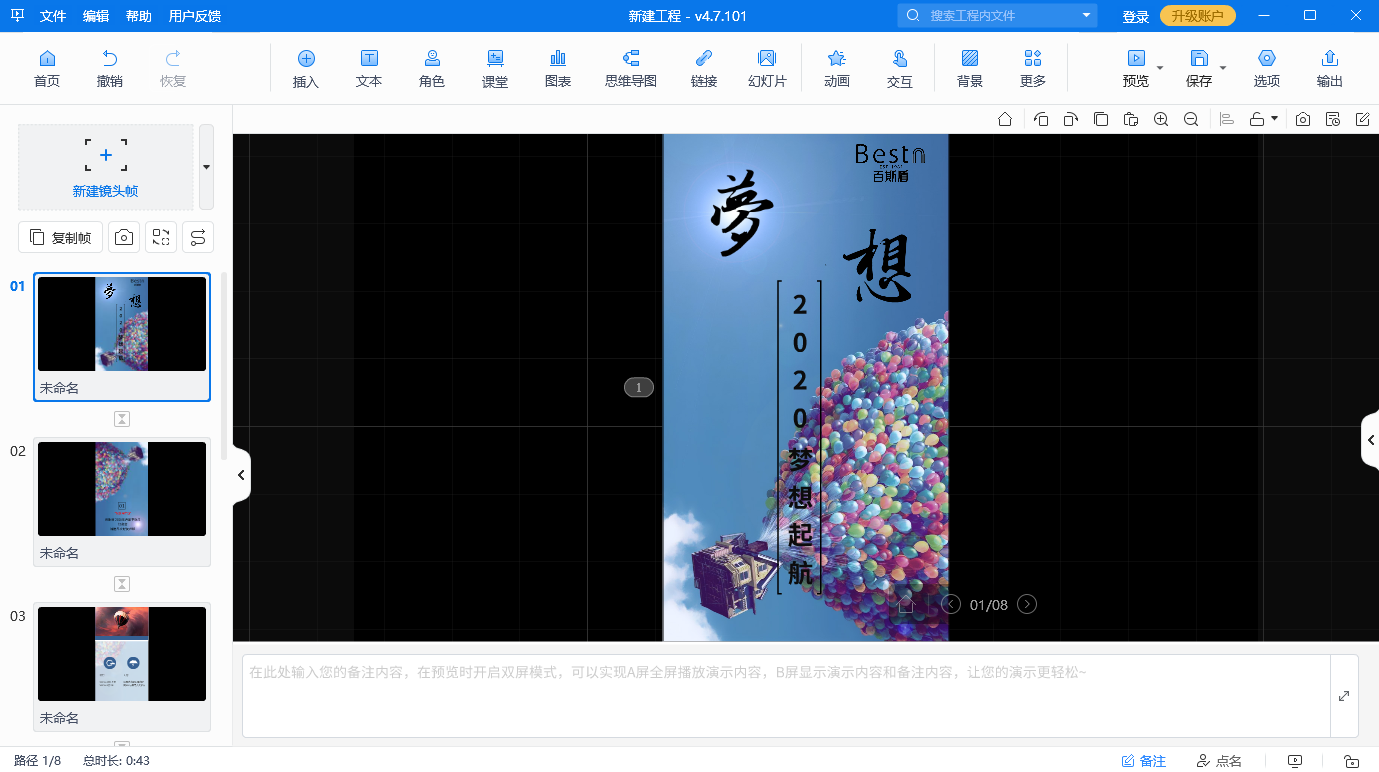
Task: Go to next slide arrow beside 01/08
Action: coord(1027,604)
